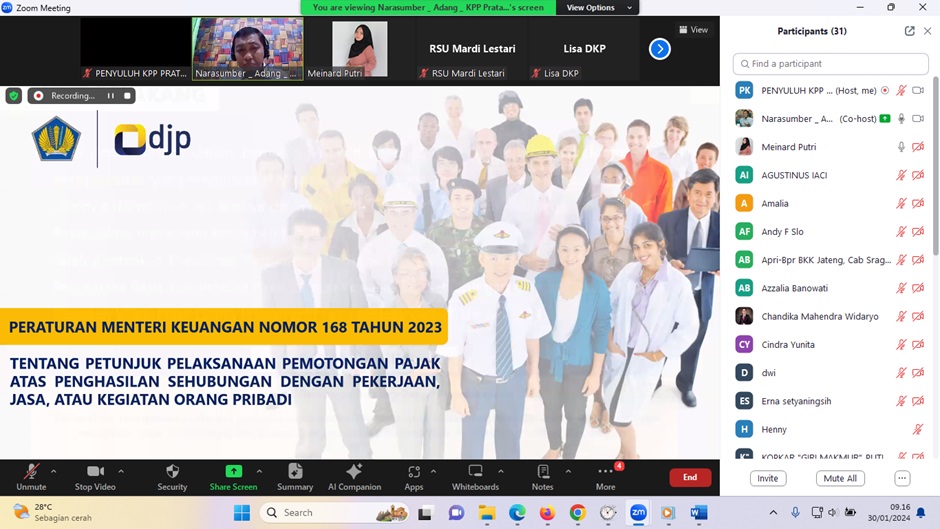Stop Video camera toggle
The image size is (940, 529).
click(x=95, y=472)
